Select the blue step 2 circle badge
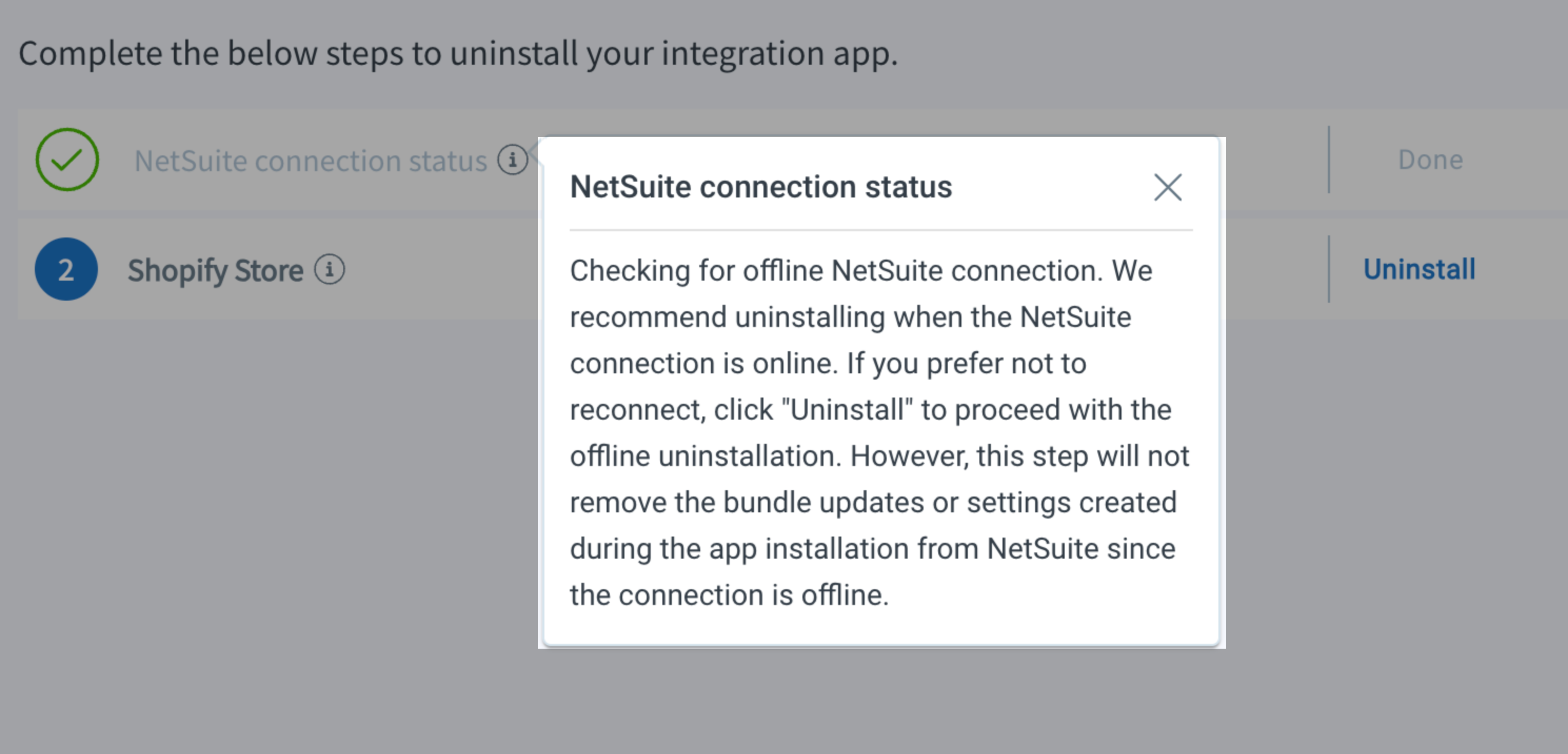Screen dimensions: 1568x754 (66, 270)
